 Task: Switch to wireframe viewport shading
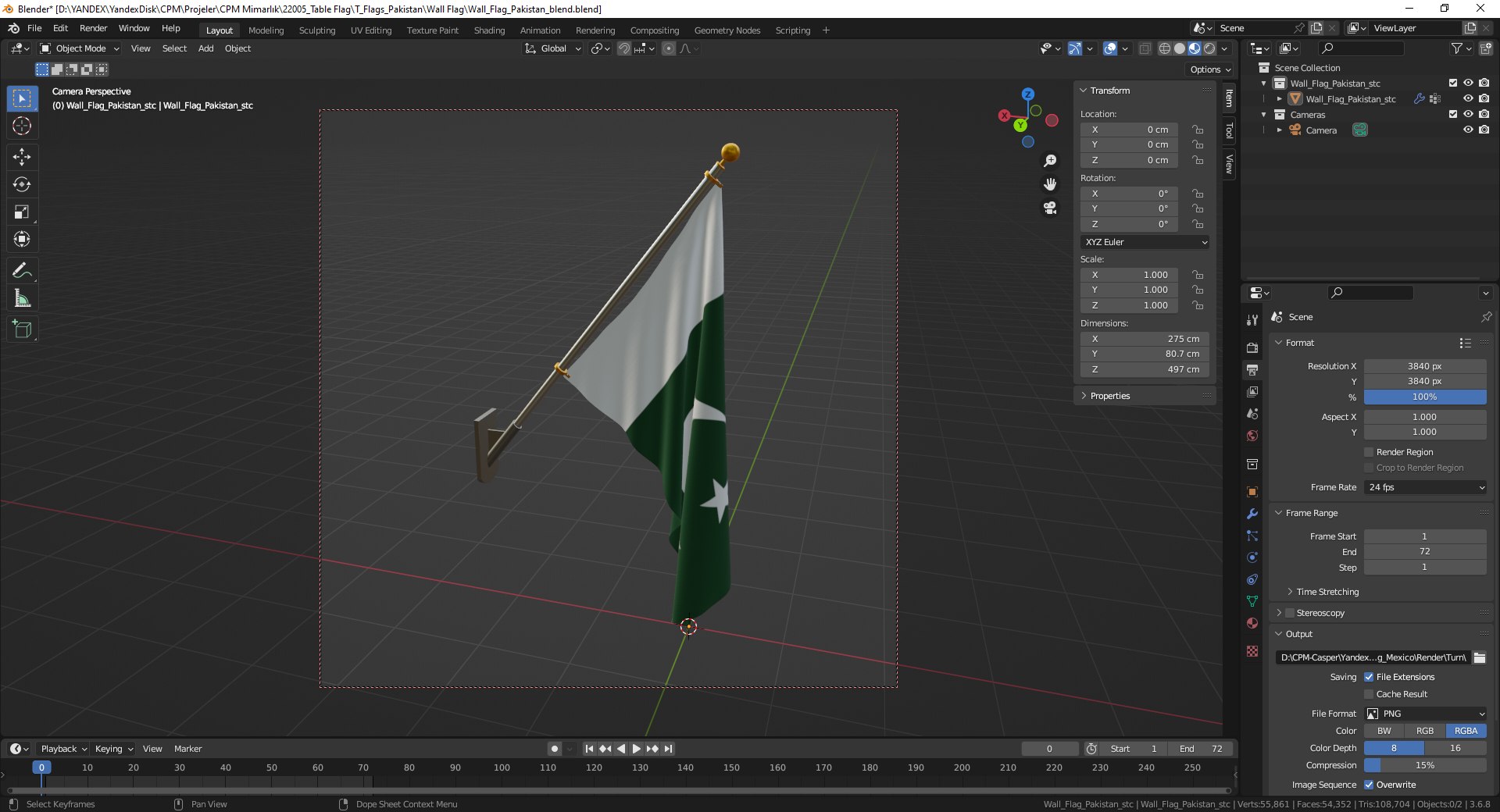pos(1165,48)
